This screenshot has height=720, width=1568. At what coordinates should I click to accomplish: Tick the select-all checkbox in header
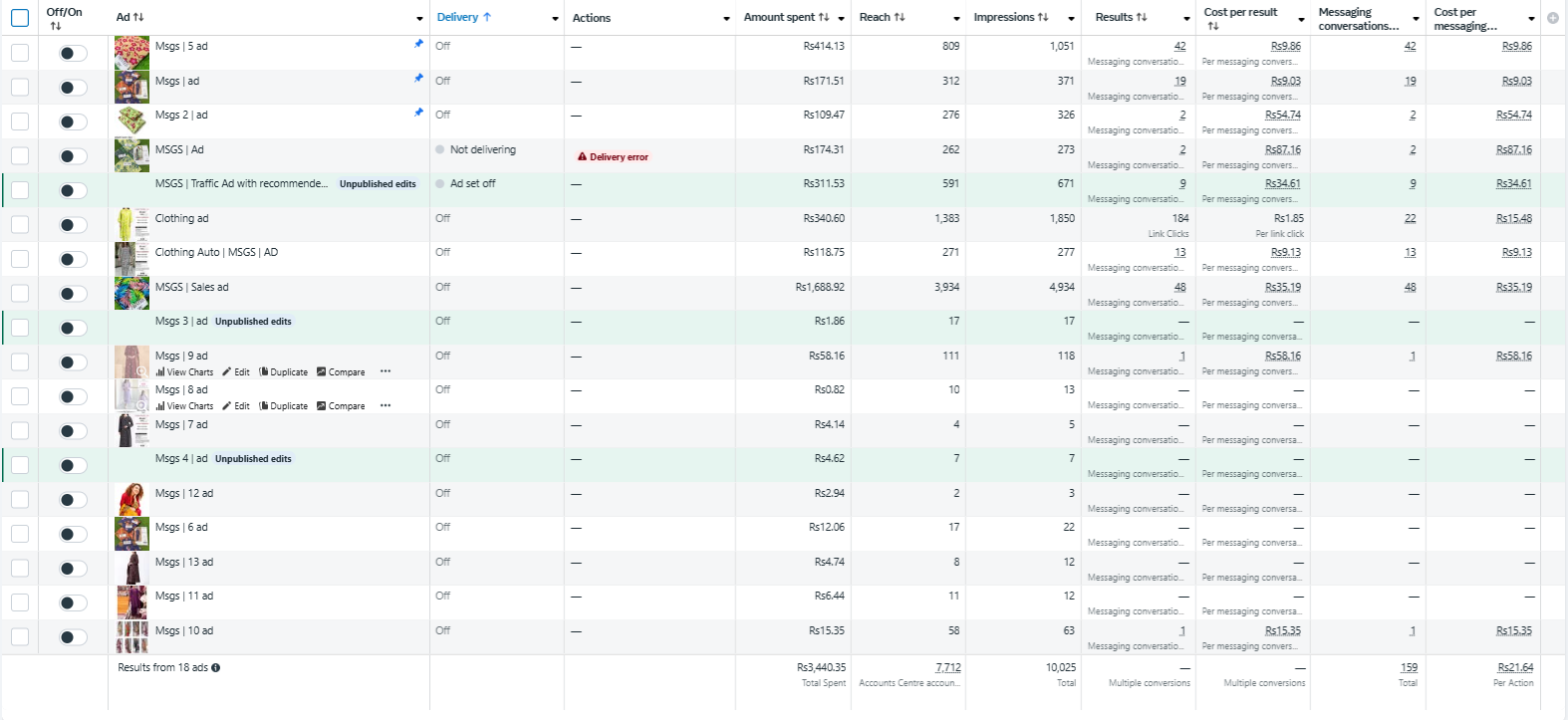[20, 18]
